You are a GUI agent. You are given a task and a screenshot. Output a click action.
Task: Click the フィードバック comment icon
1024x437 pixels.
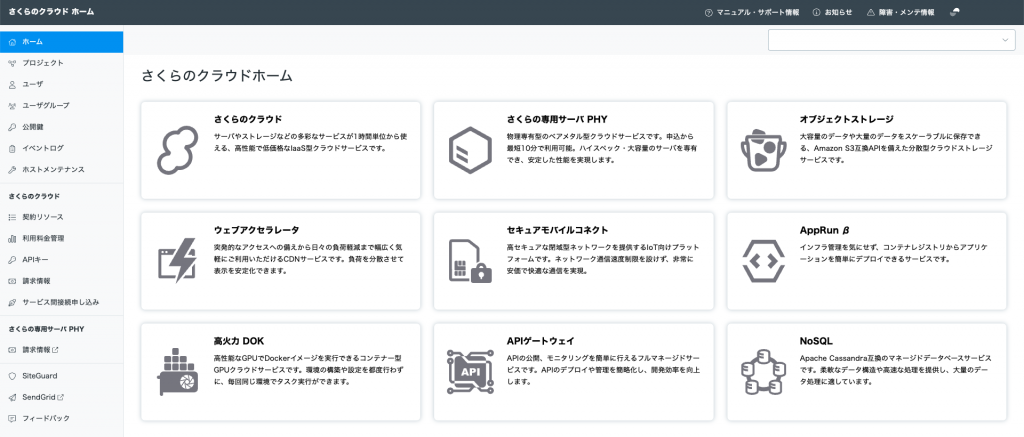(12, 418)
